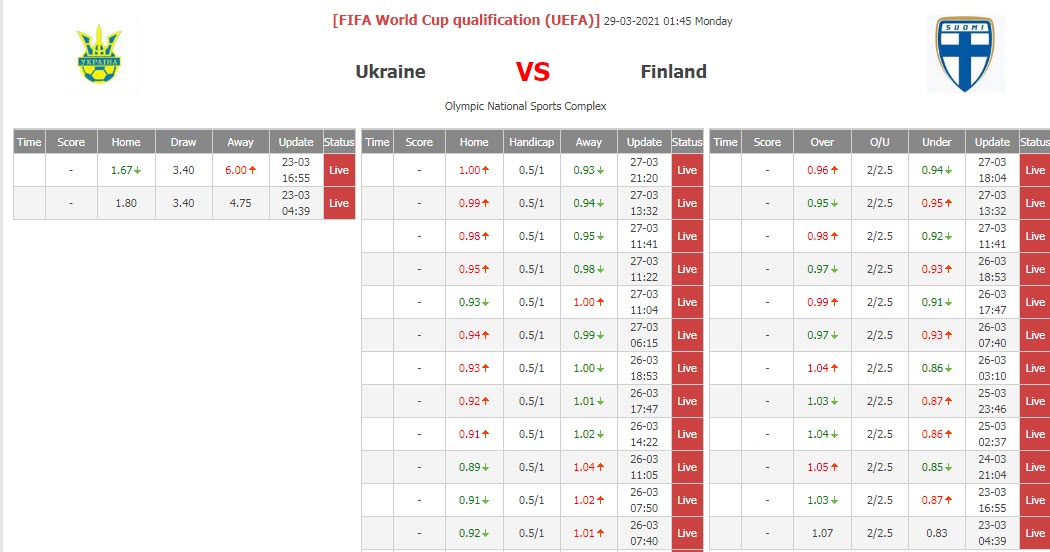Screen dimensions: 1050x552
Task: Click the Handicap column header
Action: pyautogui.click(x=531, y=142)
